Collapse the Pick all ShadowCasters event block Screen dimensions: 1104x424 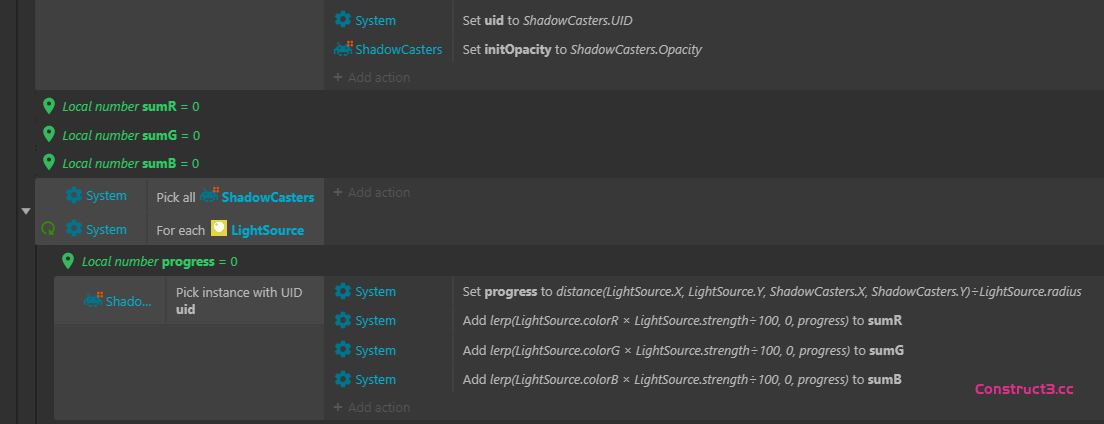coord(25,211)
